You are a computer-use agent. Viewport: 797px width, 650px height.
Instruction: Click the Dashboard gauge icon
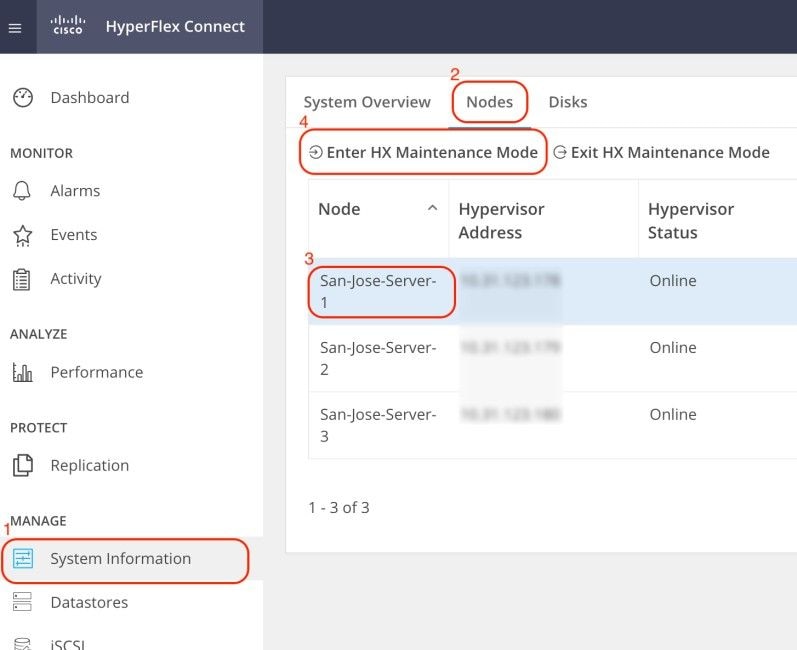click(x=23, y=98)
